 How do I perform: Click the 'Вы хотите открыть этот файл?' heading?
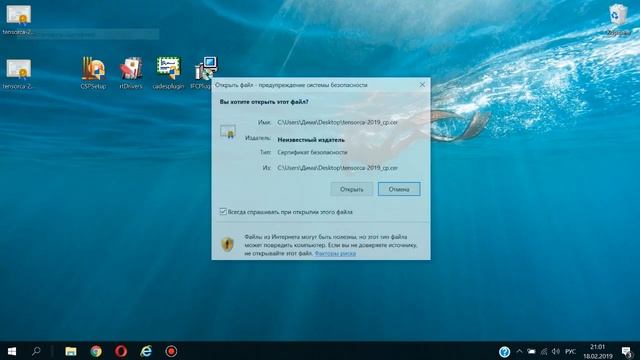pyautogui.click(x=264, y=102)
